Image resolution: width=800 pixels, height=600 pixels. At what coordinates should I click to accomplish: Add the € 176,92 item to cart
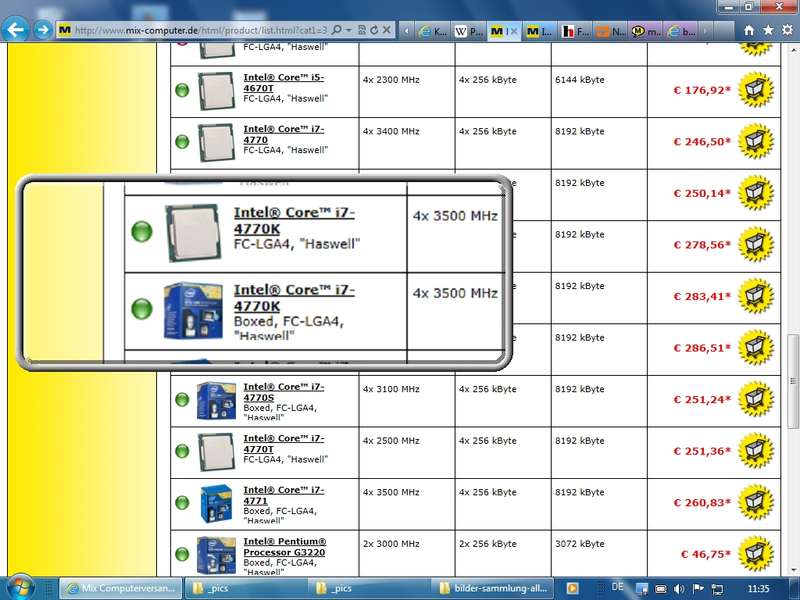click(756, 90)
